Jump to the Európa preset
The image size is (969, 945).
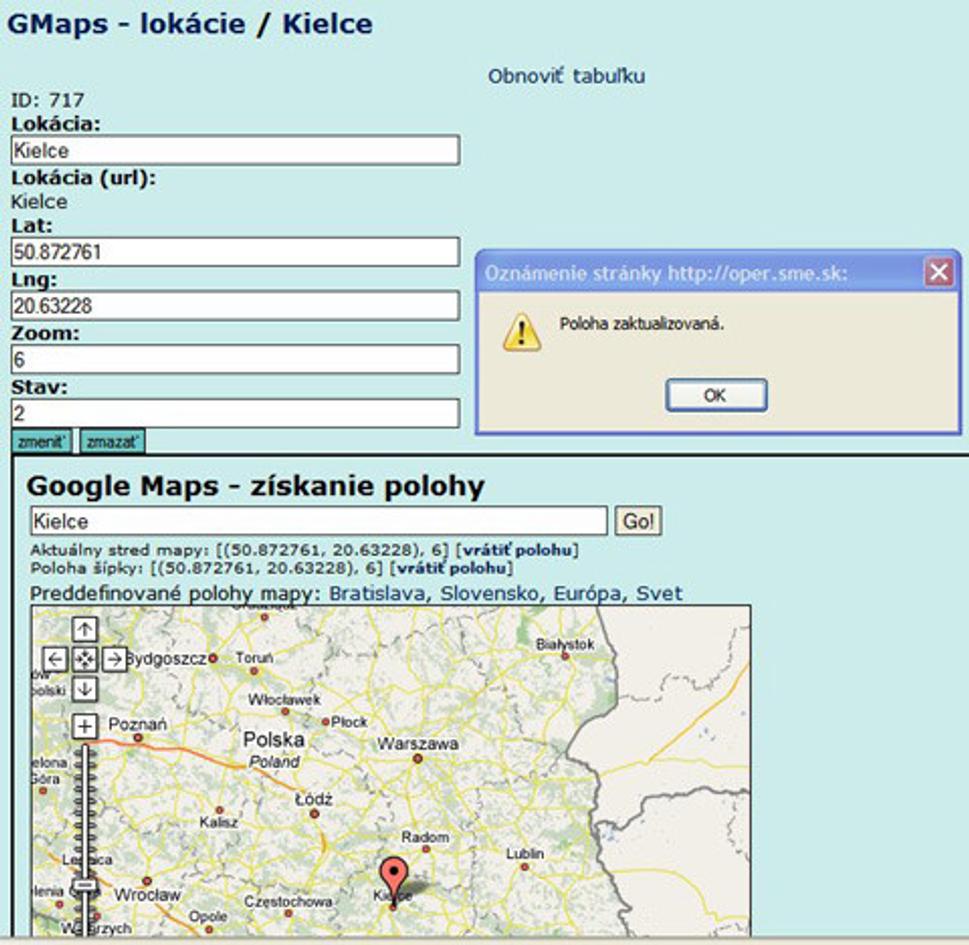pos(587,593)
